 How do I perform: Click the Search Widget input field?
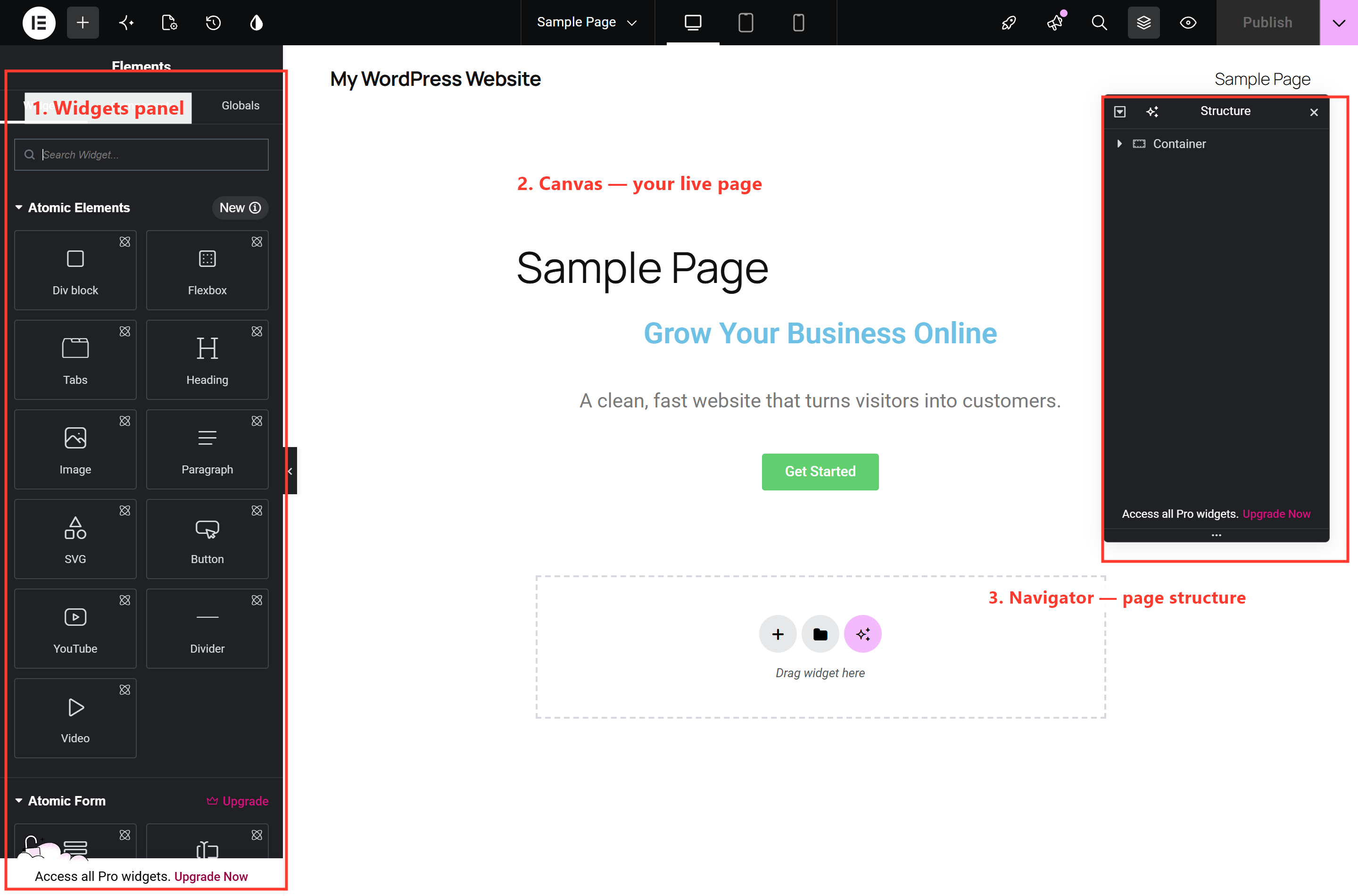pyautogui.click(x=141, y=155)
